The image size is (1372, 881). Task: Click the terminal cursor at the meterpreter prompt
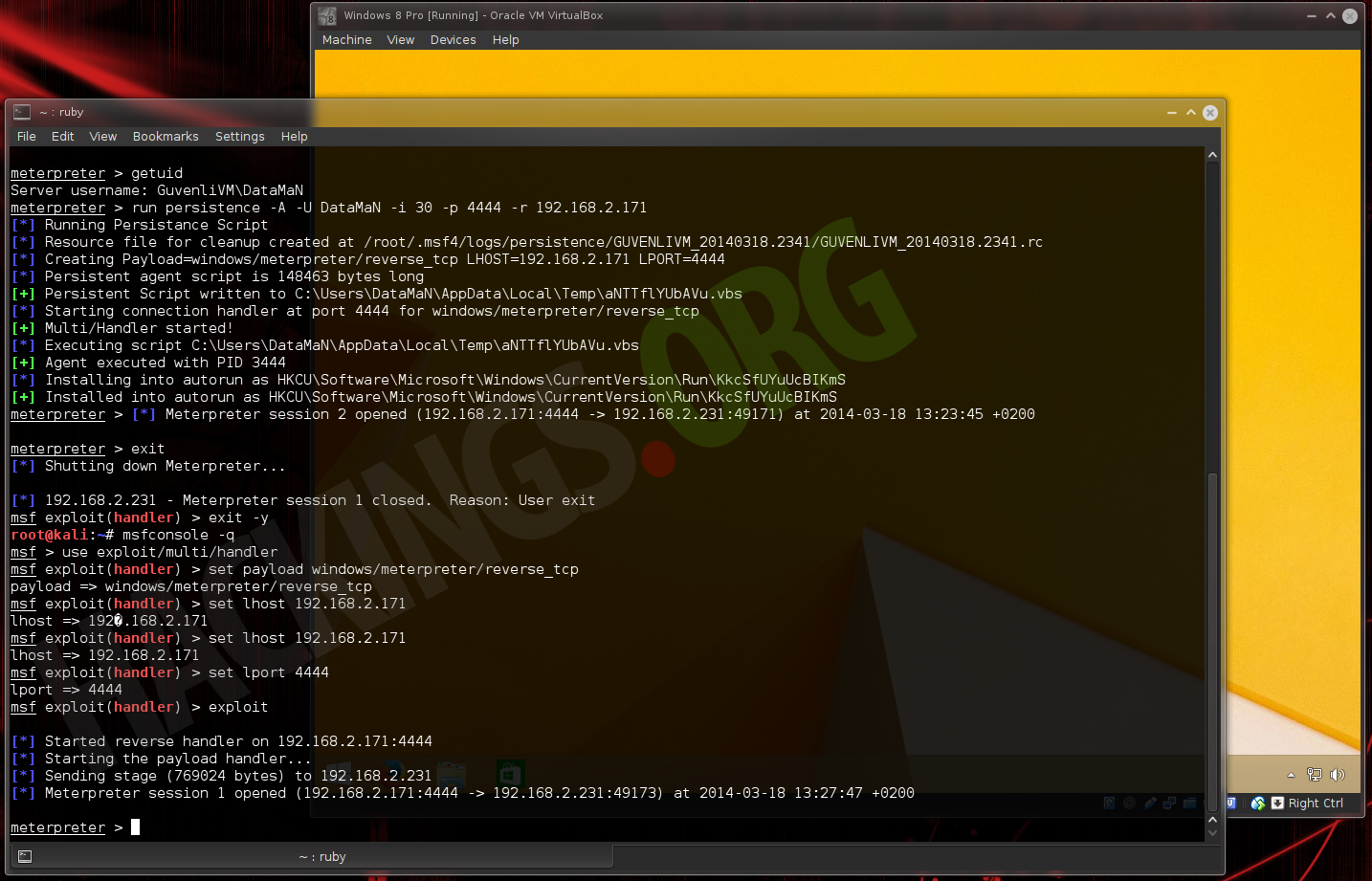point(135,827)
